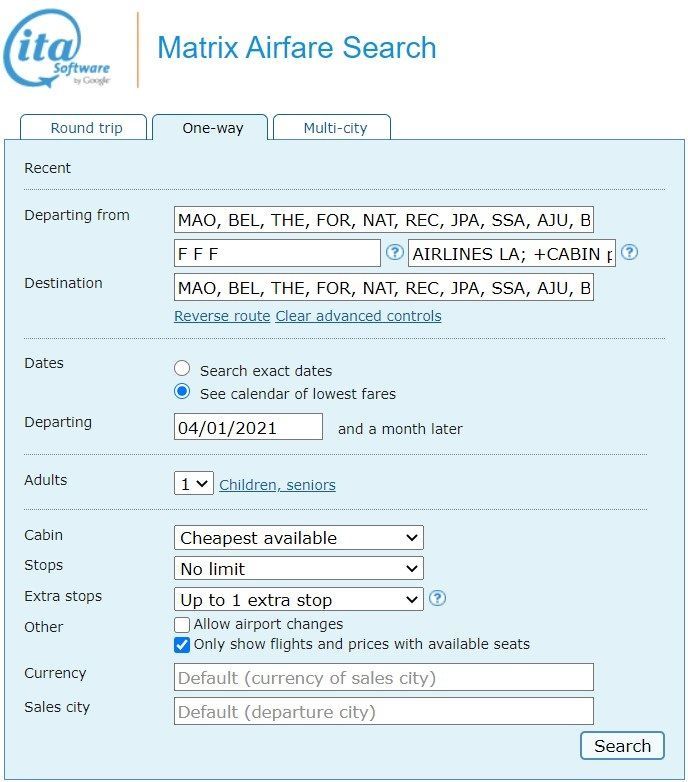Click the 'and a month later' text
The image size is (688, 782).
(x=400, y=429)
